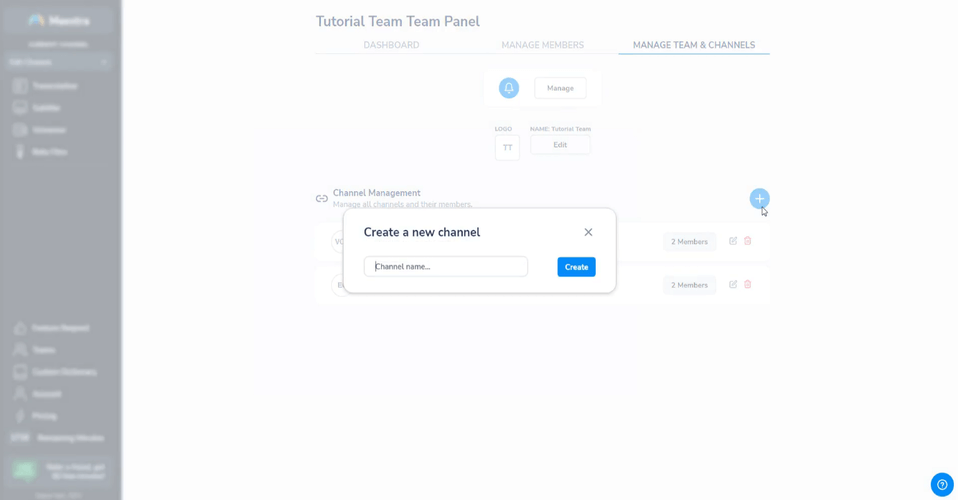Open Account in the sidebar
Image resolution: width=958 pixels, height=500 pixels.
pos(38,394)
